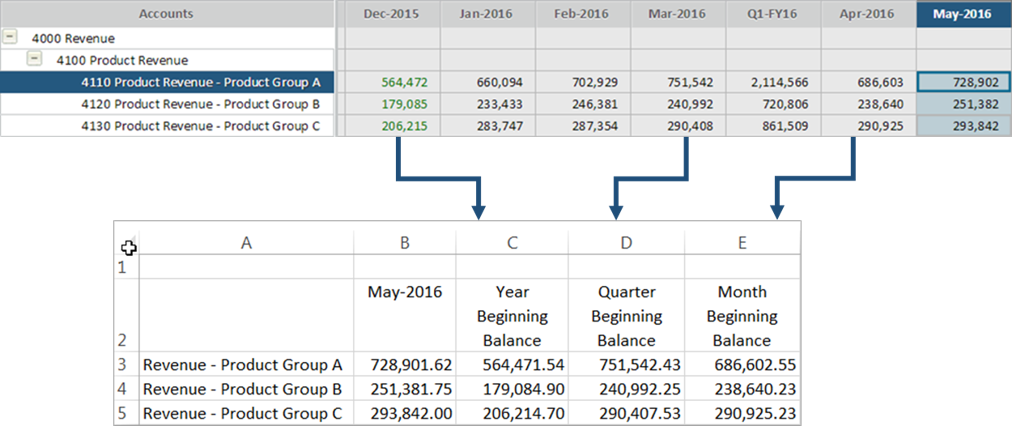Select the cell showing 702,929

click(583, 82)
